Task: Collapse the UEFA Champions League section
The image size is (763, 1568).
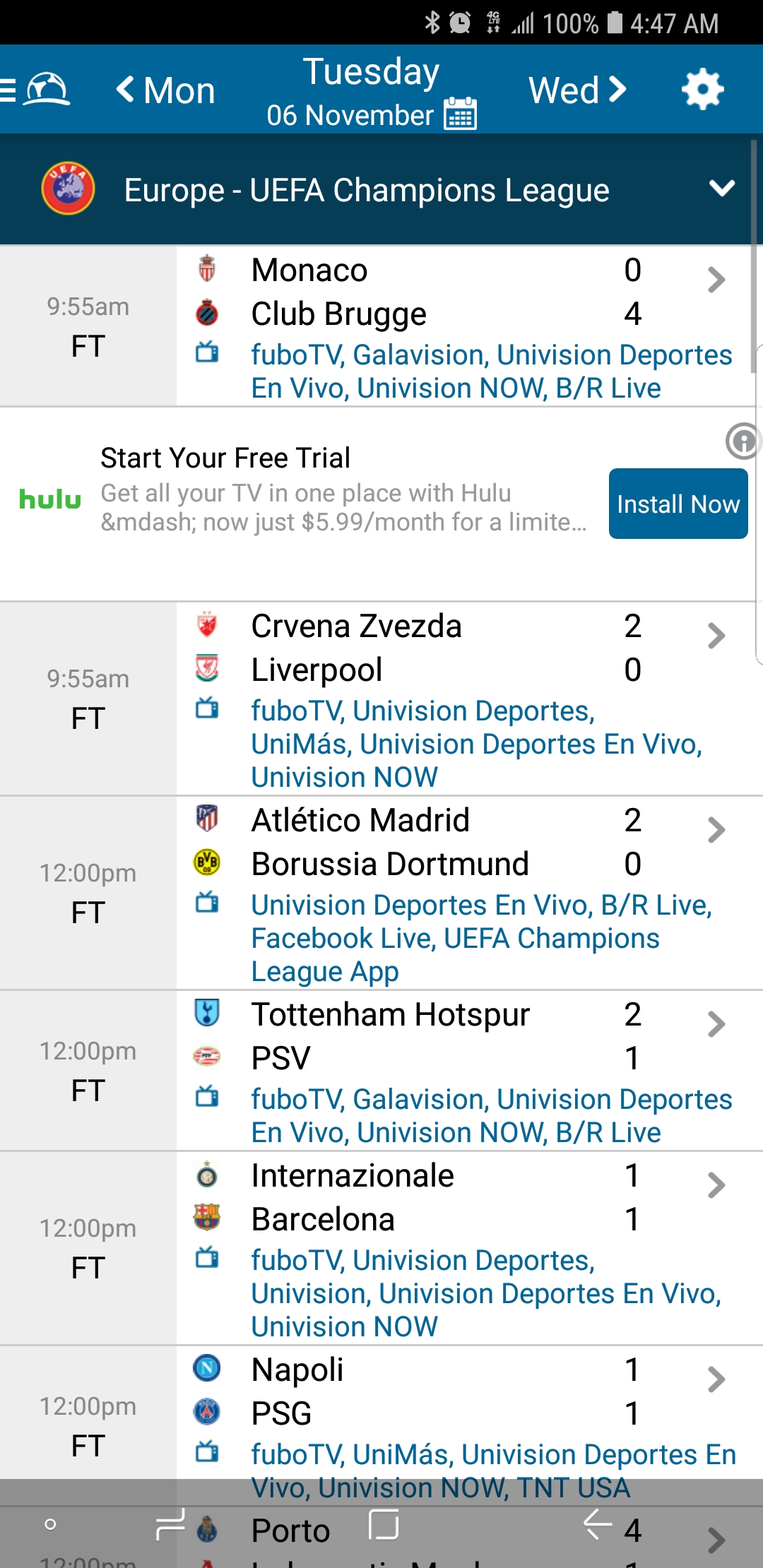Action: 721,189
